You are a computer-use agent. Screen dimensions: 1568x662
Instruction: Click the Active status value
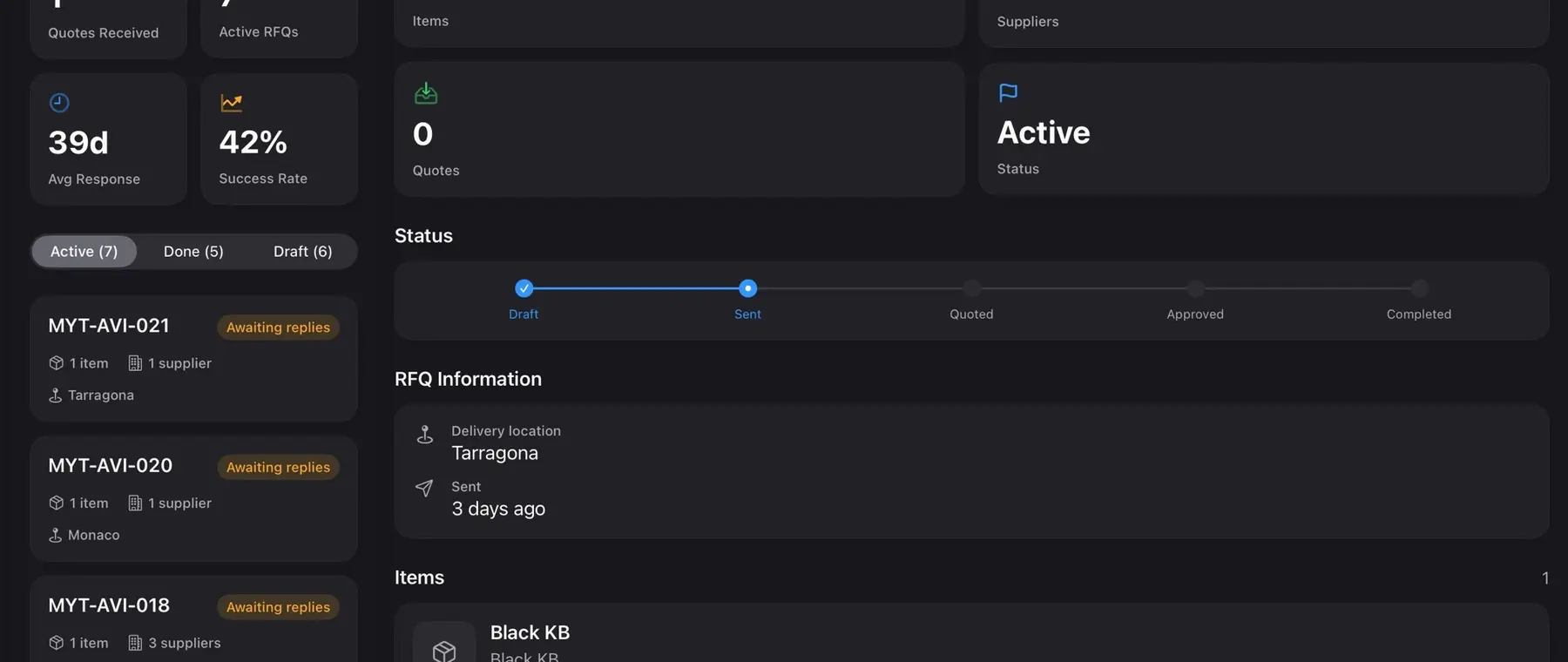(1044, 132)
